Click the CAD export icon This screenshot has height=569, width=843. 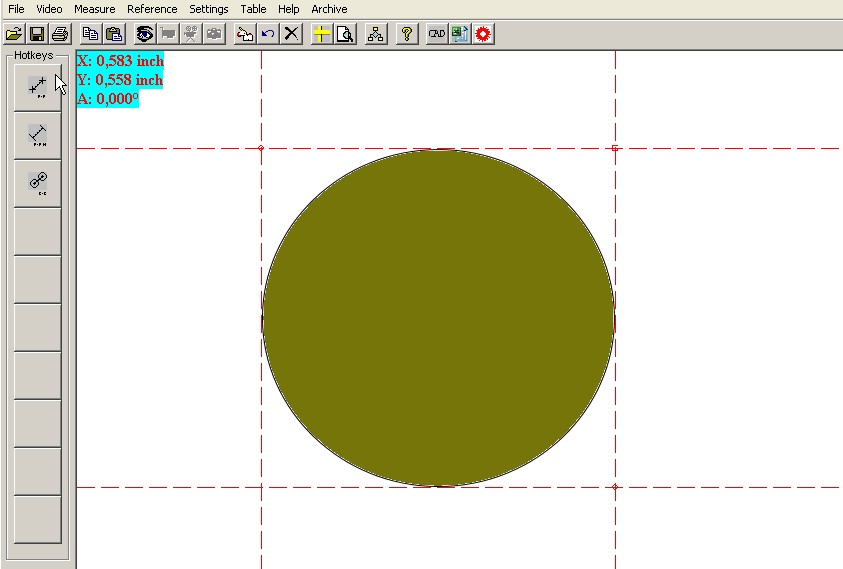tap(436, 34)
